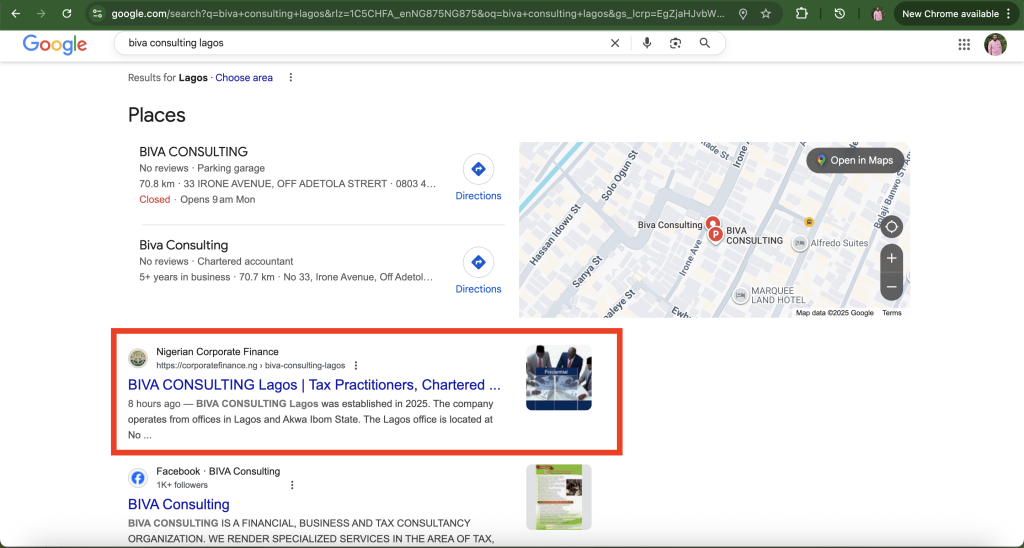Click the location pin icon in address bar
This screenshot has width=1024, height=548.
[x=743, y=14]
